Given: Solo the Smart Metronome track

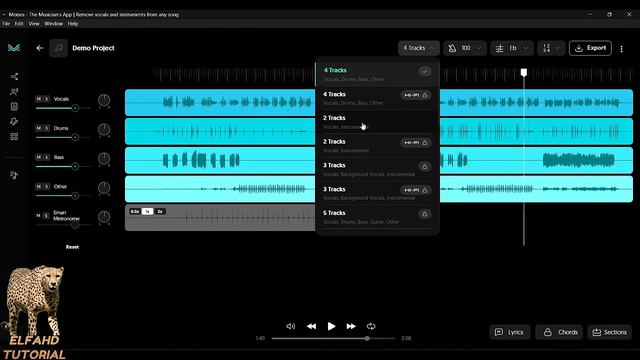Looking at the screenshot, I should click(x=47, y=216).
